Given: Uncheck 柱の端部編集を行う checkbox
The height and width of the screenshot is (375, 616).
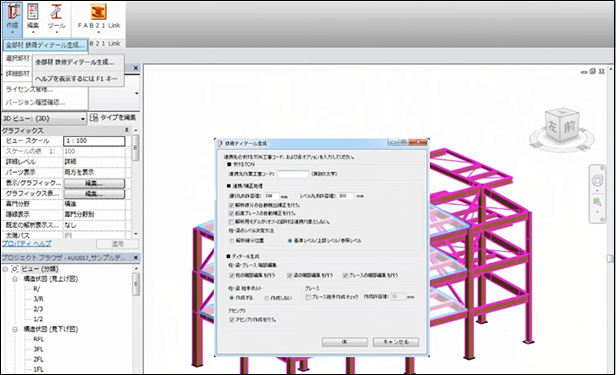Looking at the screenshot, I should click(231, 275).
